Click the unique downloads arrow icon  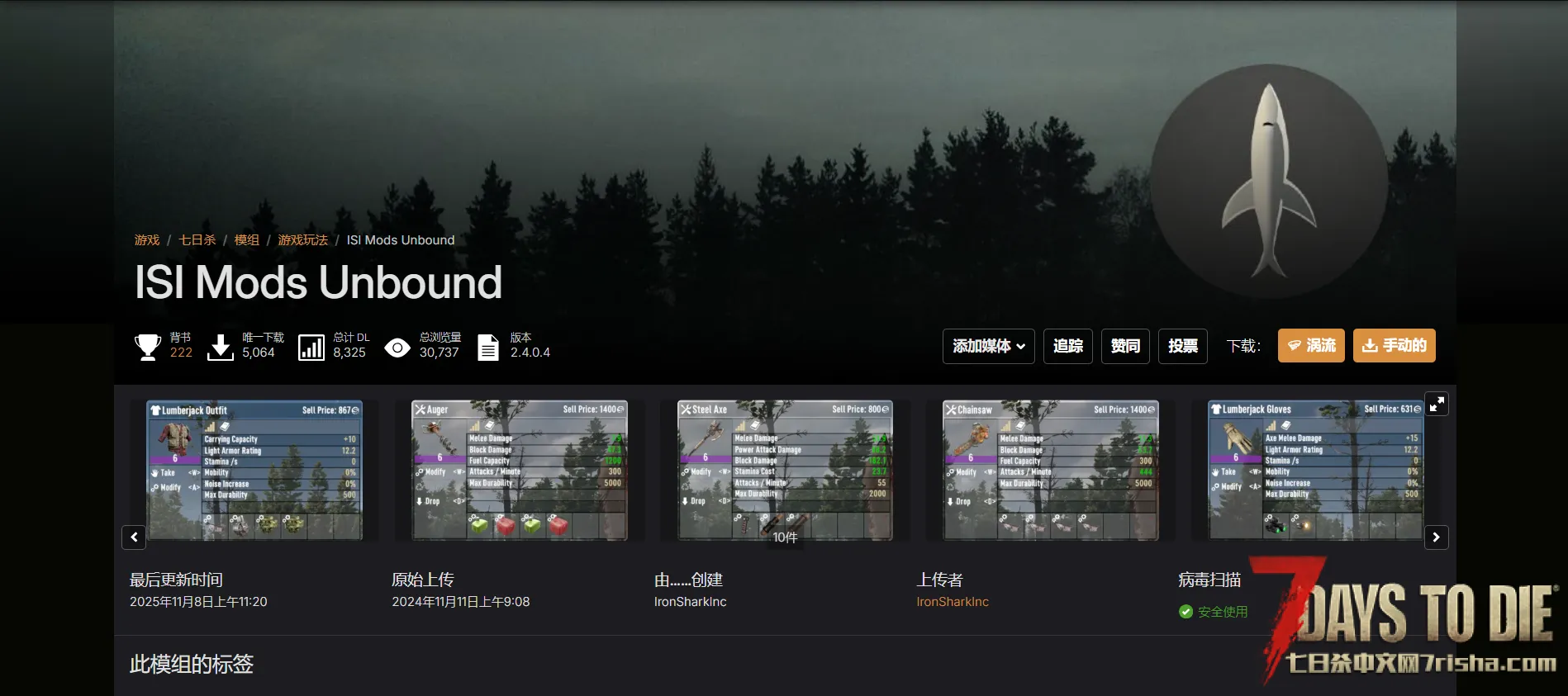coord(220,347)
